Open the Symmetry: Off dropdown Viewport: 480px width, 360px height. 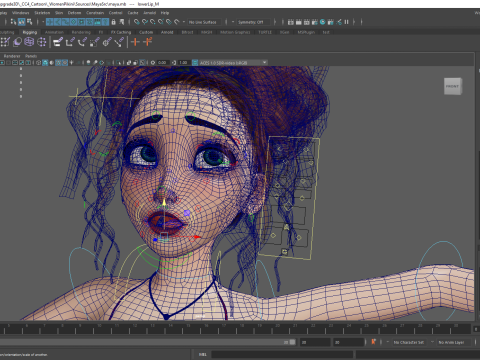tap(254, 22)
